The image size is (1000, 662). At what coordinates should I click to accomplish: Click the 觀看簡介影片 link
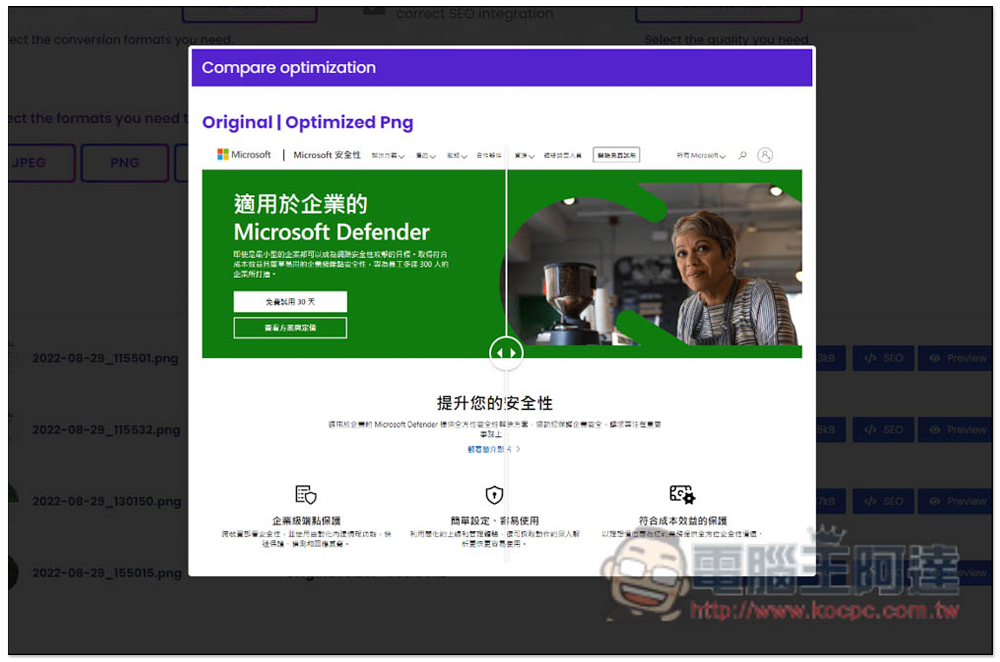click(494, 449)
